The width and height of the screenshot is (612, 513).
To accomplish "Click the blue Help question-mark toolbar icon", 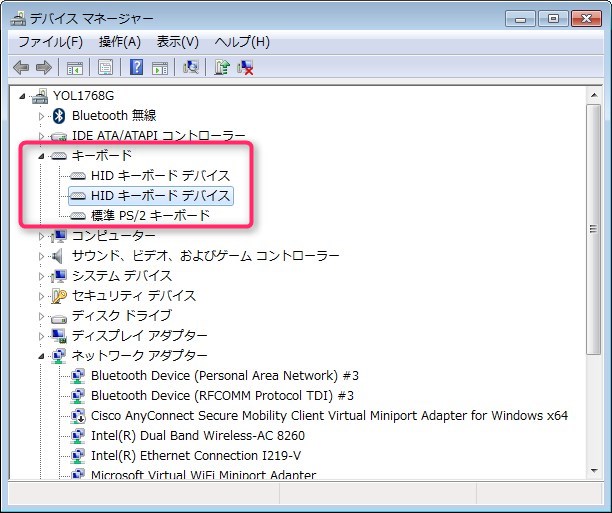I will tap(136, 67).
